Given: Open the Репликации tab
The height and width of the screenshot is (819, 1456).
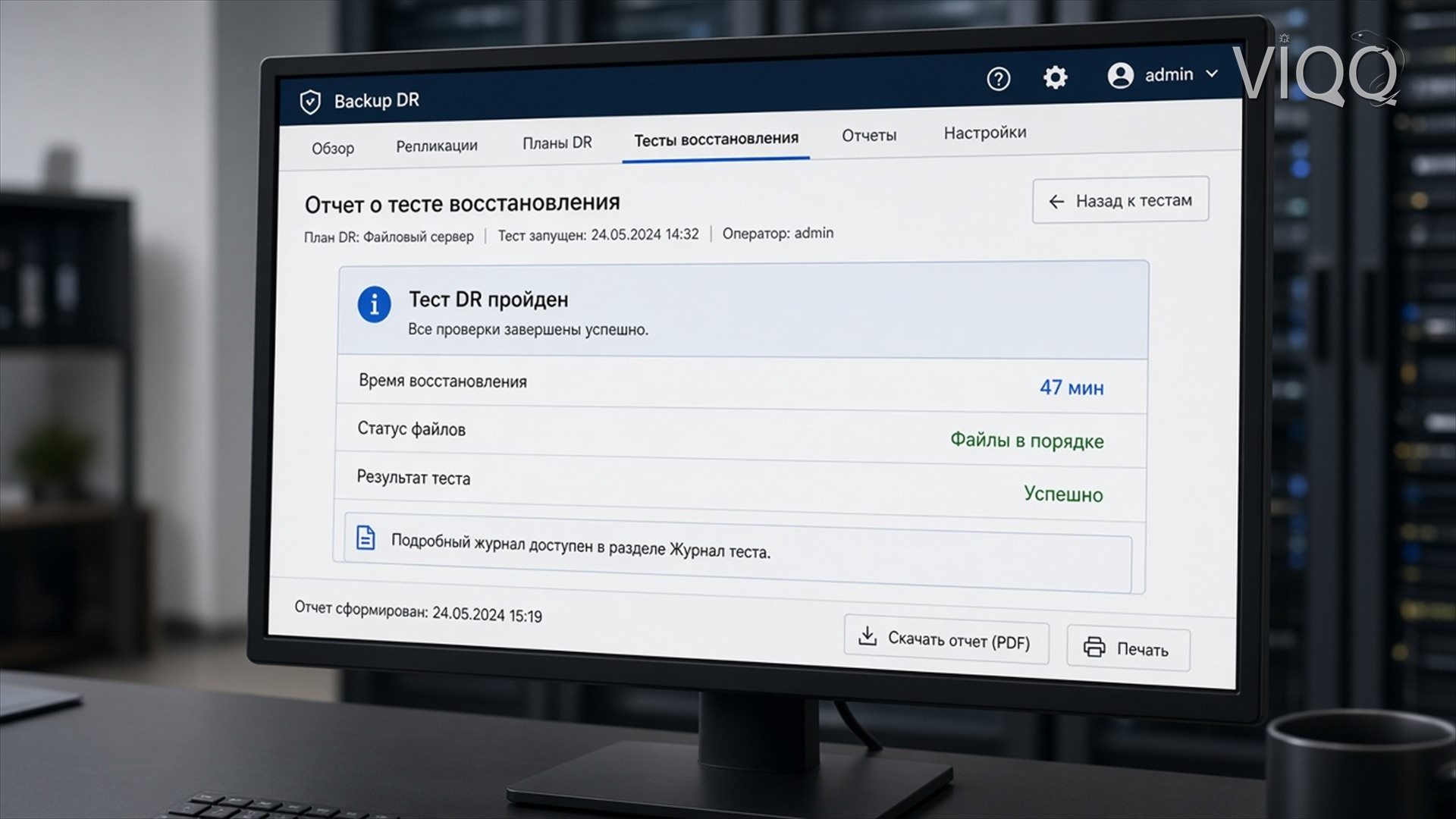Looking at the screenshot, I should pyautogui.click(x=437, y=146).
